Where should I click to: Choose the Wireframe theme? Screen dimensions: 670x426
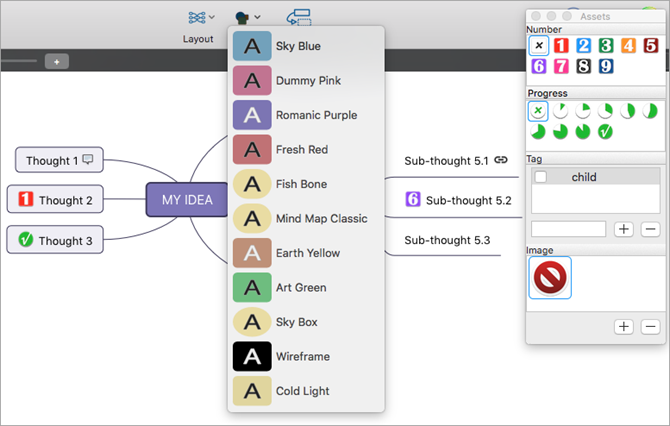306,356
